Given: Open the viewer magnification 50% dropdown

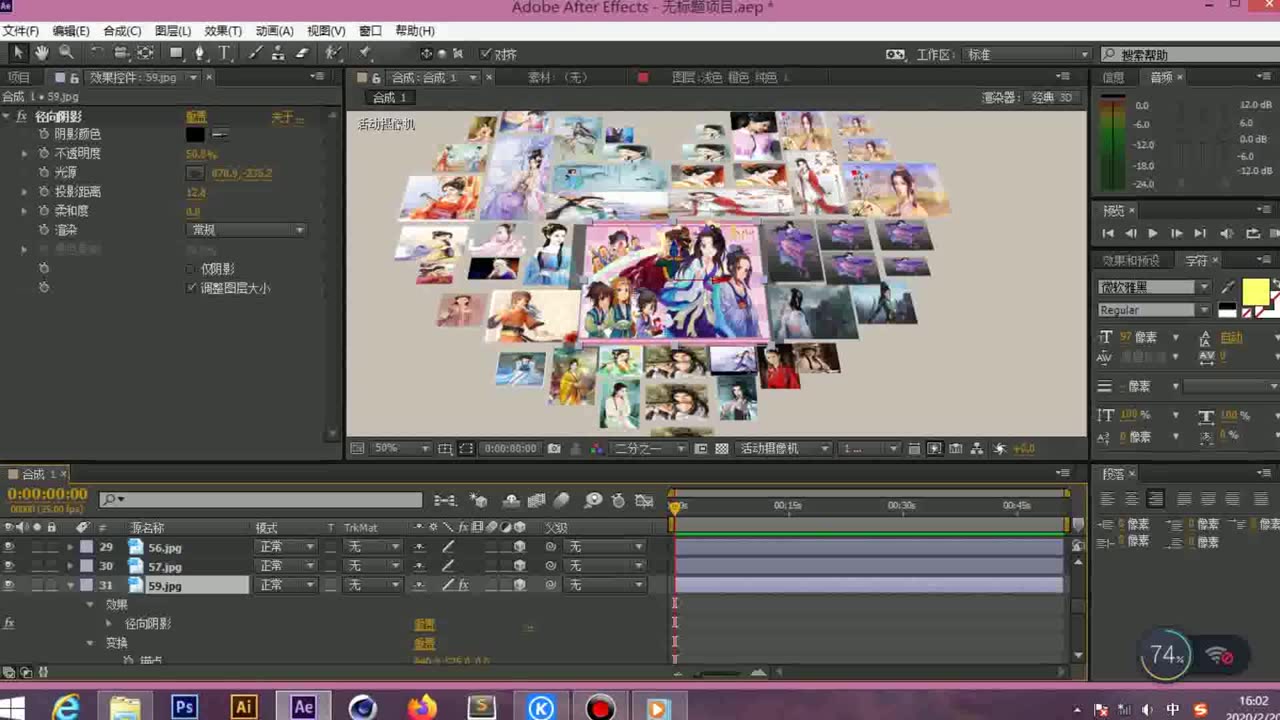Looking at the screenshot, I should (401, 449).
